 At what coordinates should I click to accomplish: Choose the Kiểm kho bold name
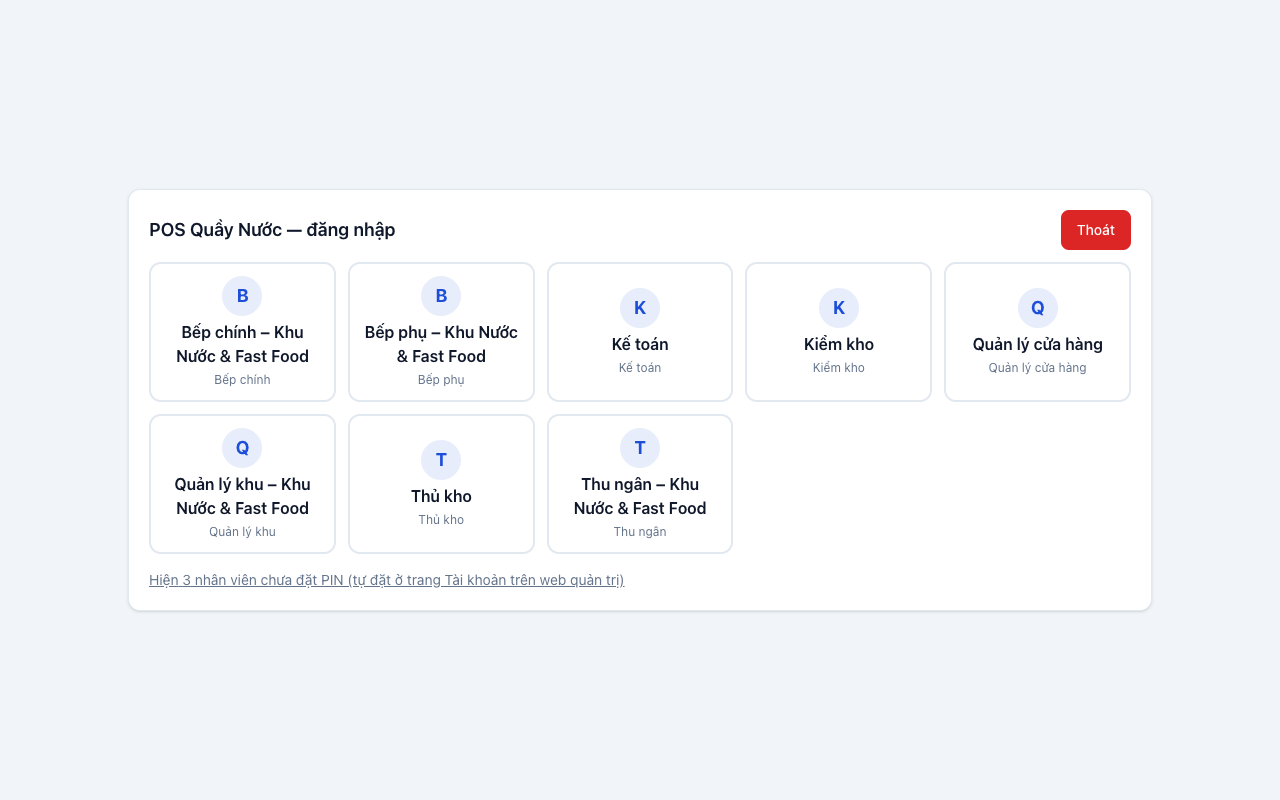pyautogui.click(x=839, y=344)
